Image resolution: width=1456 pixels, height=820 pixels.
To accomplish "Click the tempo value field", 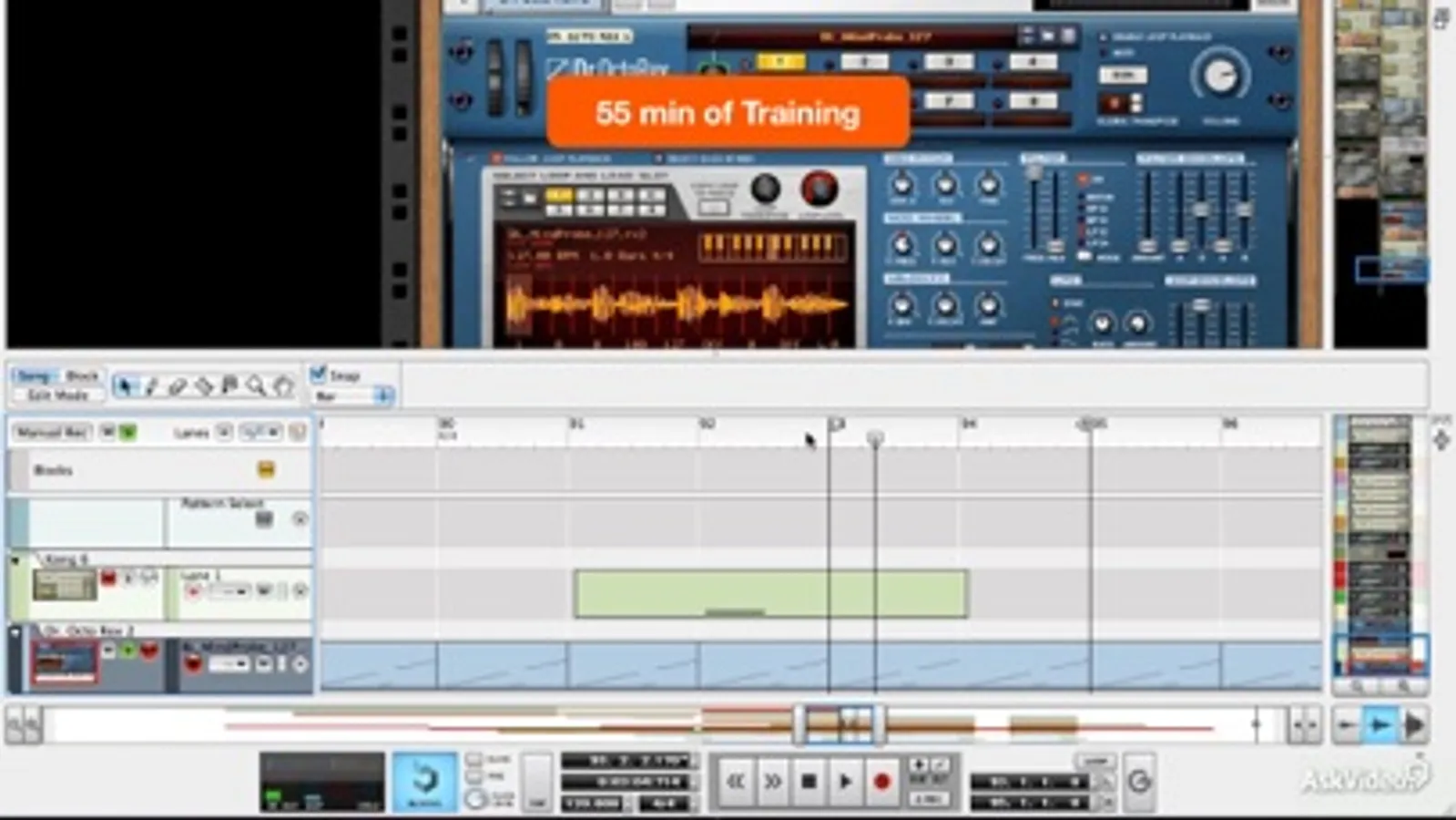I will [x=594, y=804].
